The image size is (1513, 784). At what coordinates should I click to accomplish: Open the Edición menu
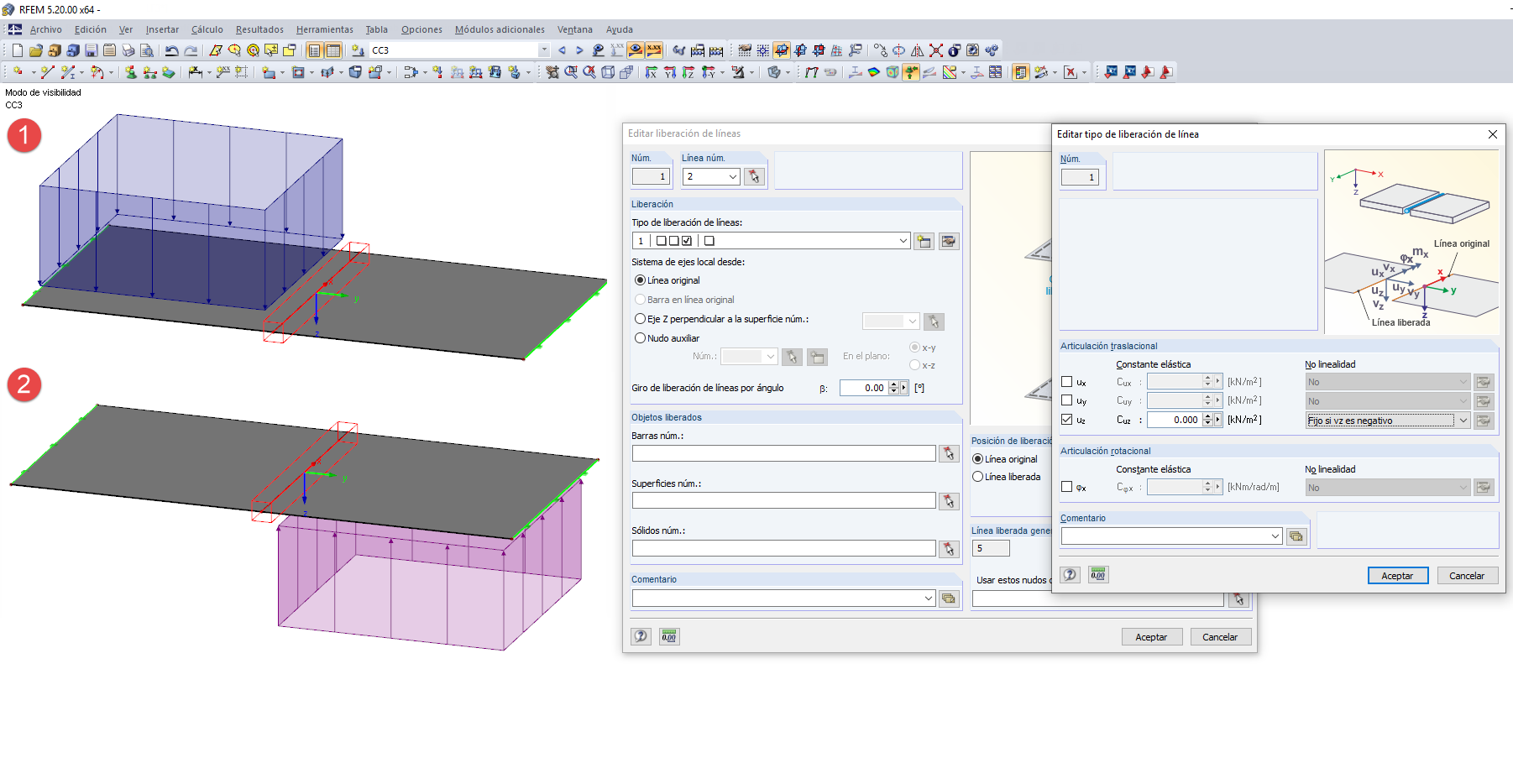click(x=91, y=29)
